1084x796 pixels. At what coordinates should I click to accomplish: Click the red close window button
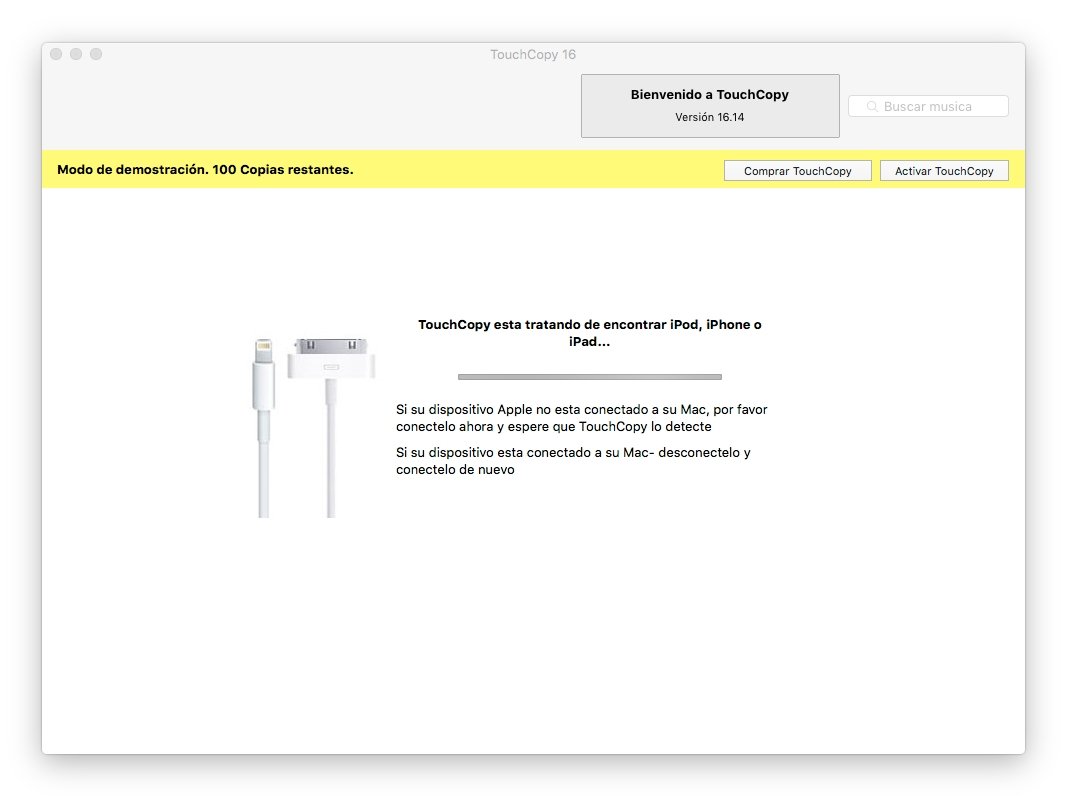pos(56,54)
